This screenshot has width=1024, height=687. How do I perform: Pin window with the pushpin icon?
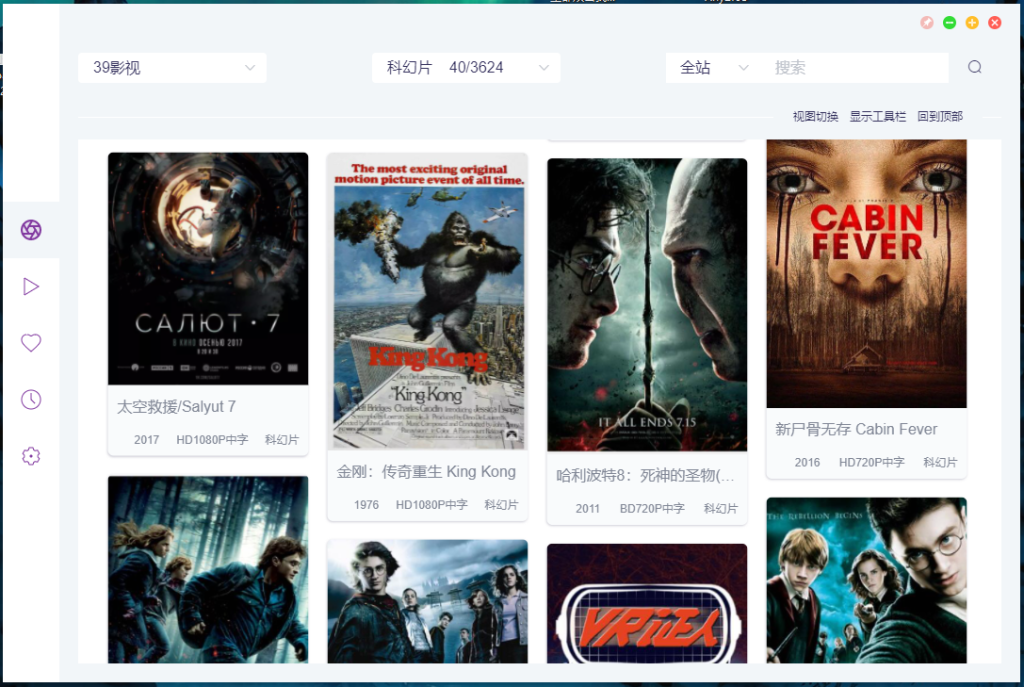[927, 23]
